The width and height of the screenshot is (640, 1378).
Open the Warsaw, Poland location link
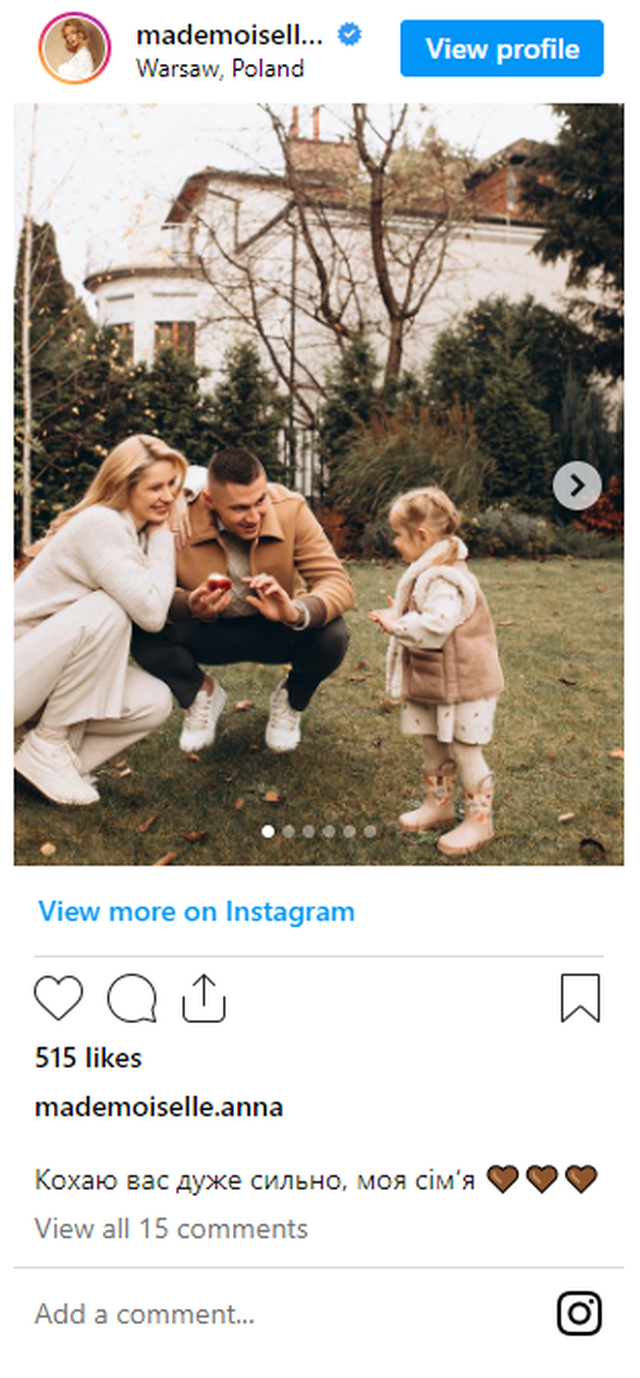pos(220,68)
